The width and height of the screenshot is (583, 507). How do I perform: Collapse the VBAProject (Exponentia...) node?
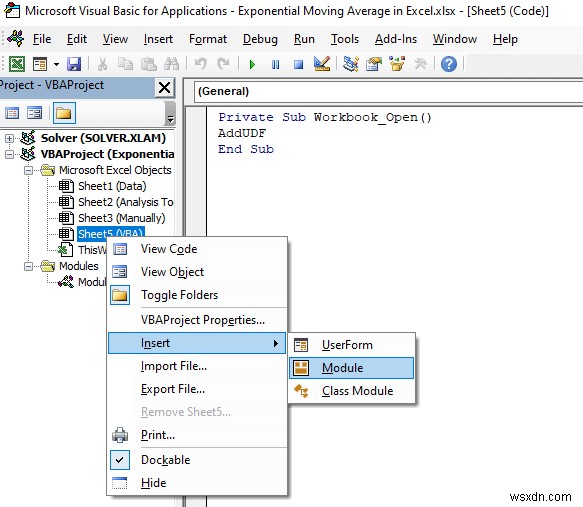pyautogui.click(x=9, y=154)
